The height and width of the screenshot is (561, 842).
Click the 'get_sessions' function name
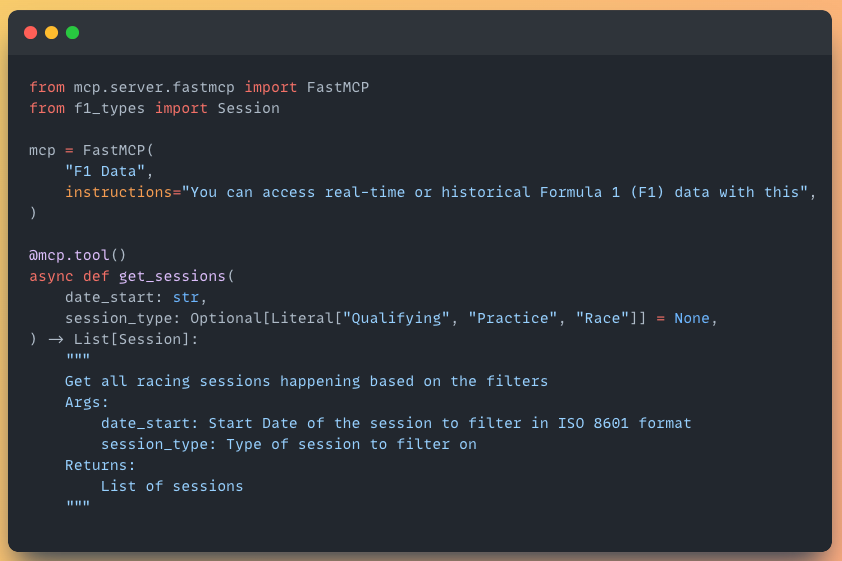[172, 276]
